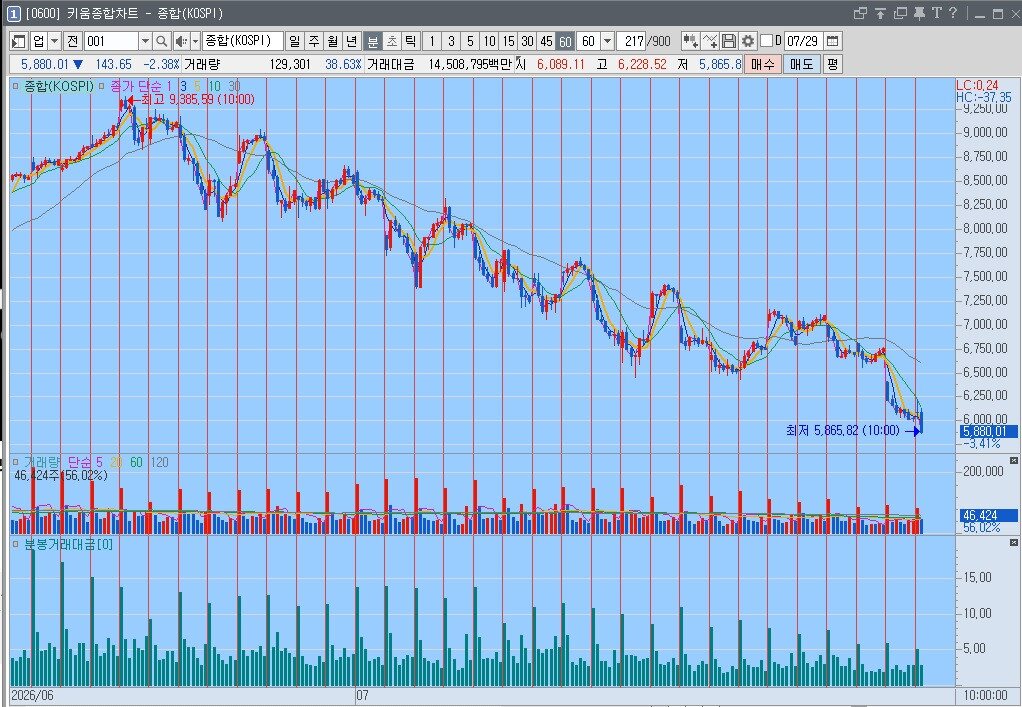Click the 전 button

point(72,41)
